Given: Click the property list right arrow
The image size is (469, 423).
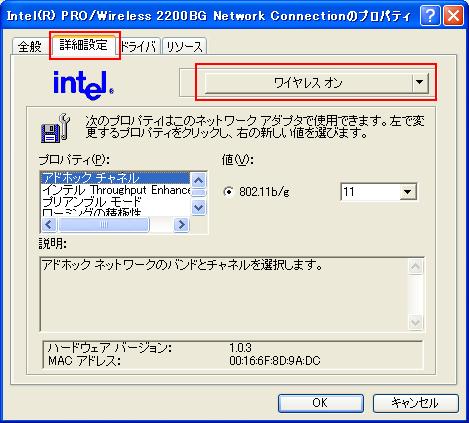Looking at the screenshot, I should [181, 225].
